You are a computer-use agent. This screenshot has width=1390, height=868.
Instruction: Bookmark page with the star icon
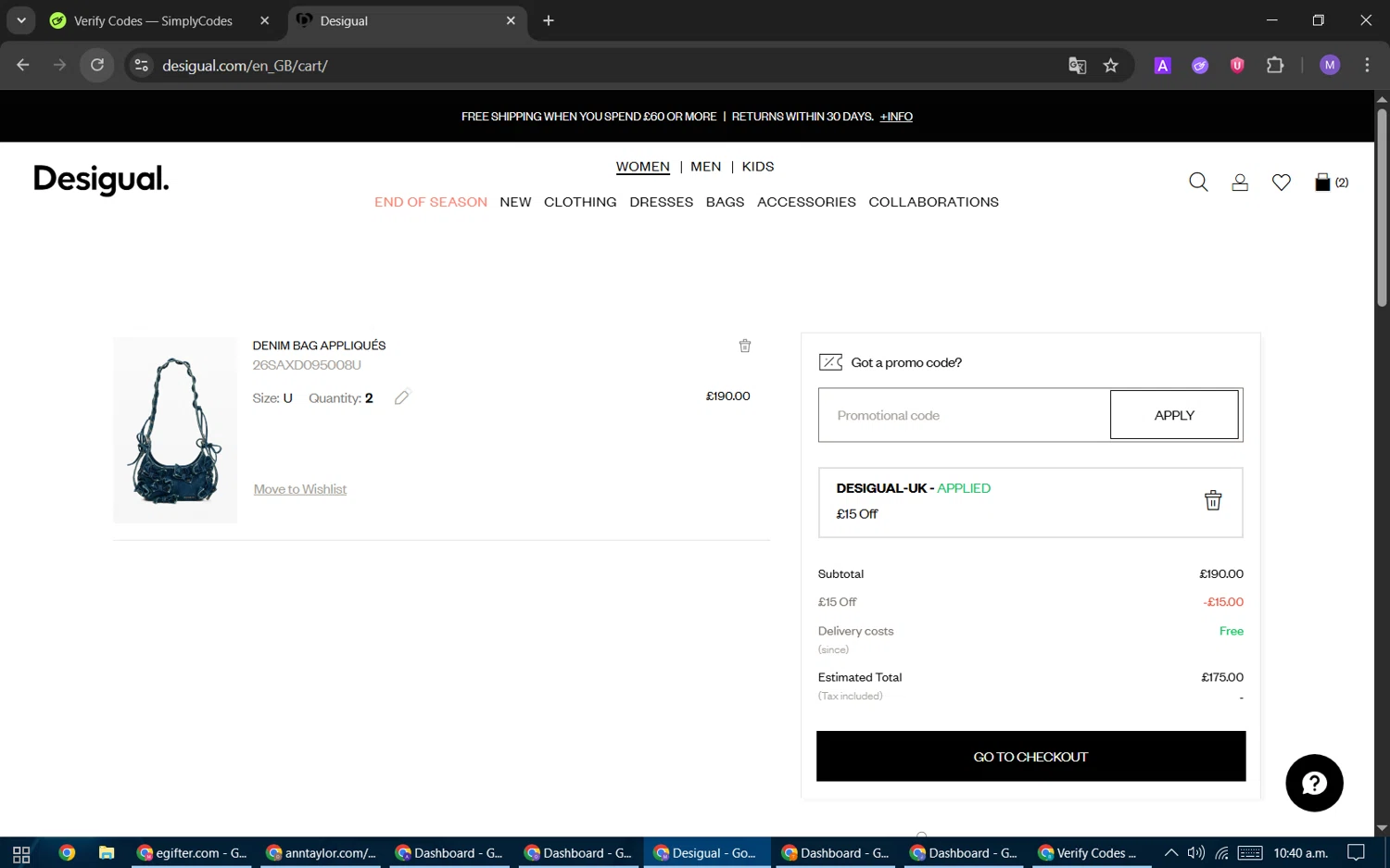point(1111,65)
